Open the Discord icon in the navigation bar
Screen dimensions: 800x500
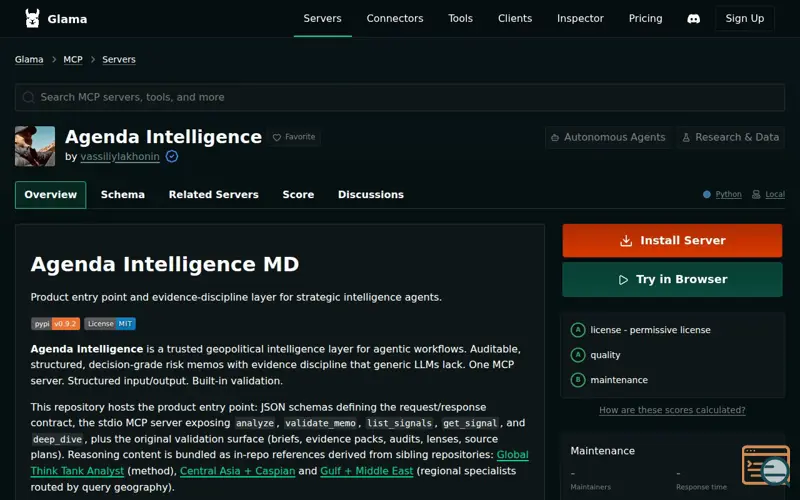click(x=693, y=19)
